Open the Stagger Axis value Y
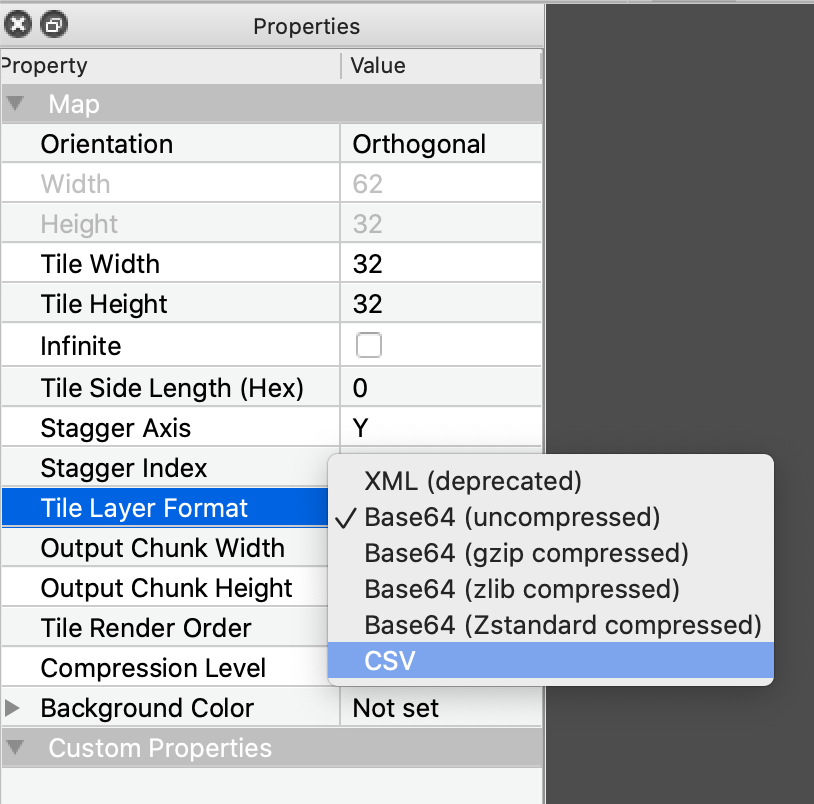The image size is (814, 804). (x=441, y=428)
